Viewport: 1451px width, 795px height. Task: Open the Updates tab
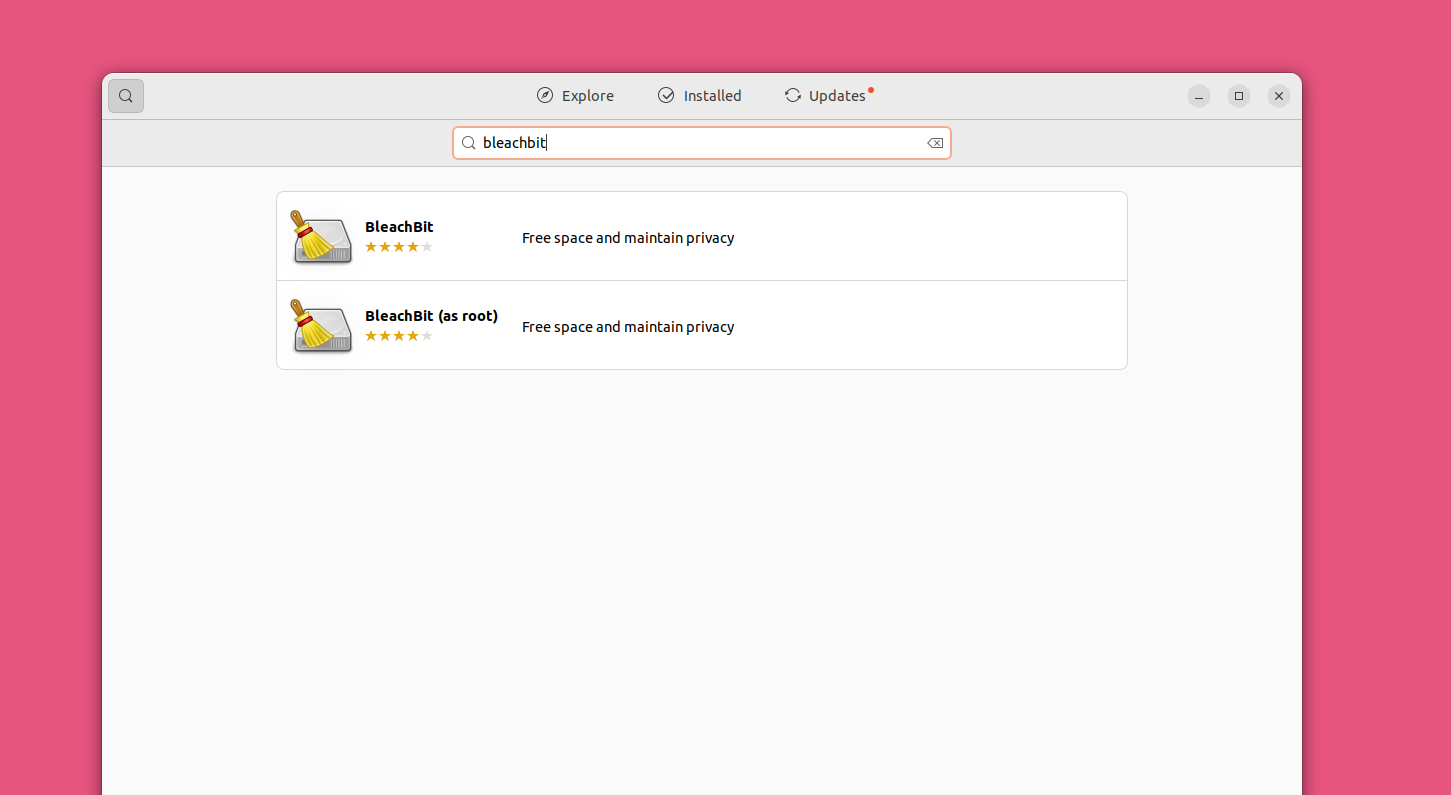[x=828, y=96]
